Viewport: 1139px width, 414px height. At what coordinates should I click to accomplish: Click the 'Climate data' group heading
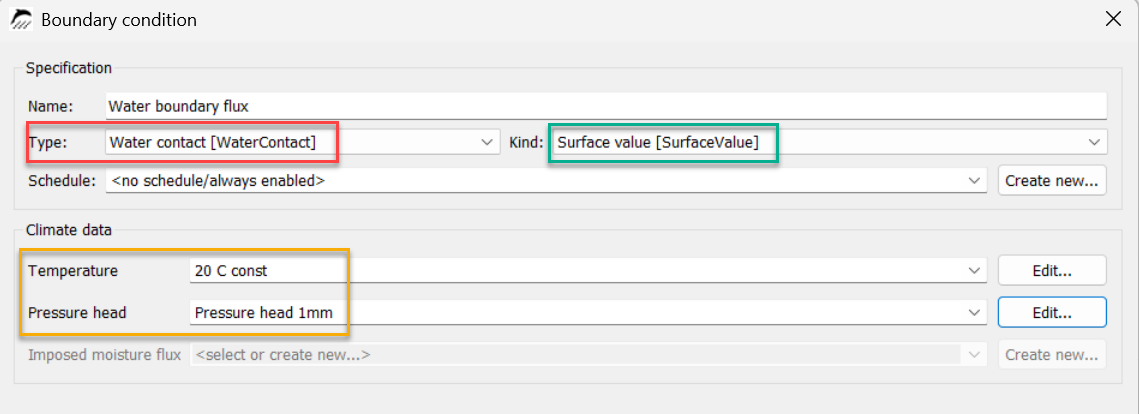pos(68,231)
